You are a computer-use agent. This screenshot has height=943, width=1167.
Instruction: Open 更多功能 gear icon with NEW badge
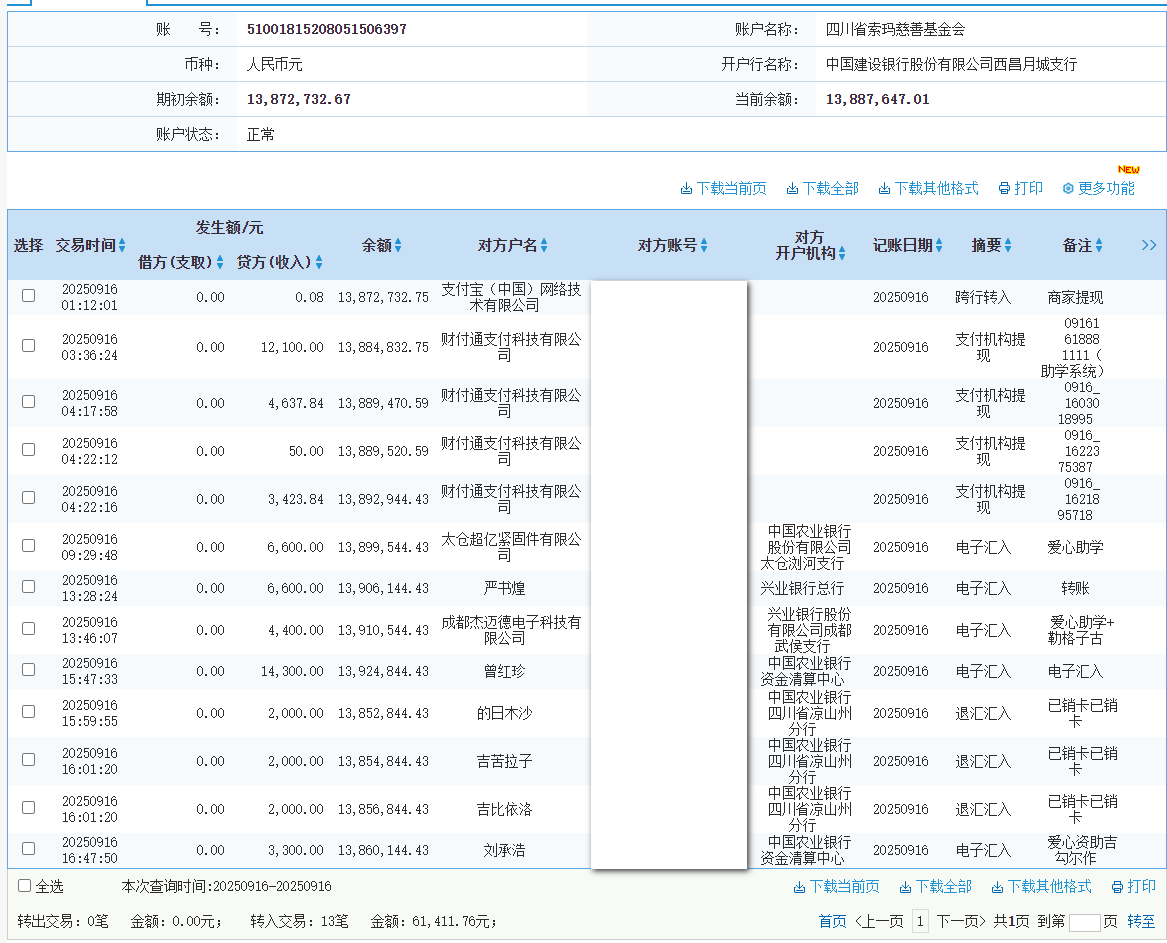pyautogui.click(x=1068, y=188)
